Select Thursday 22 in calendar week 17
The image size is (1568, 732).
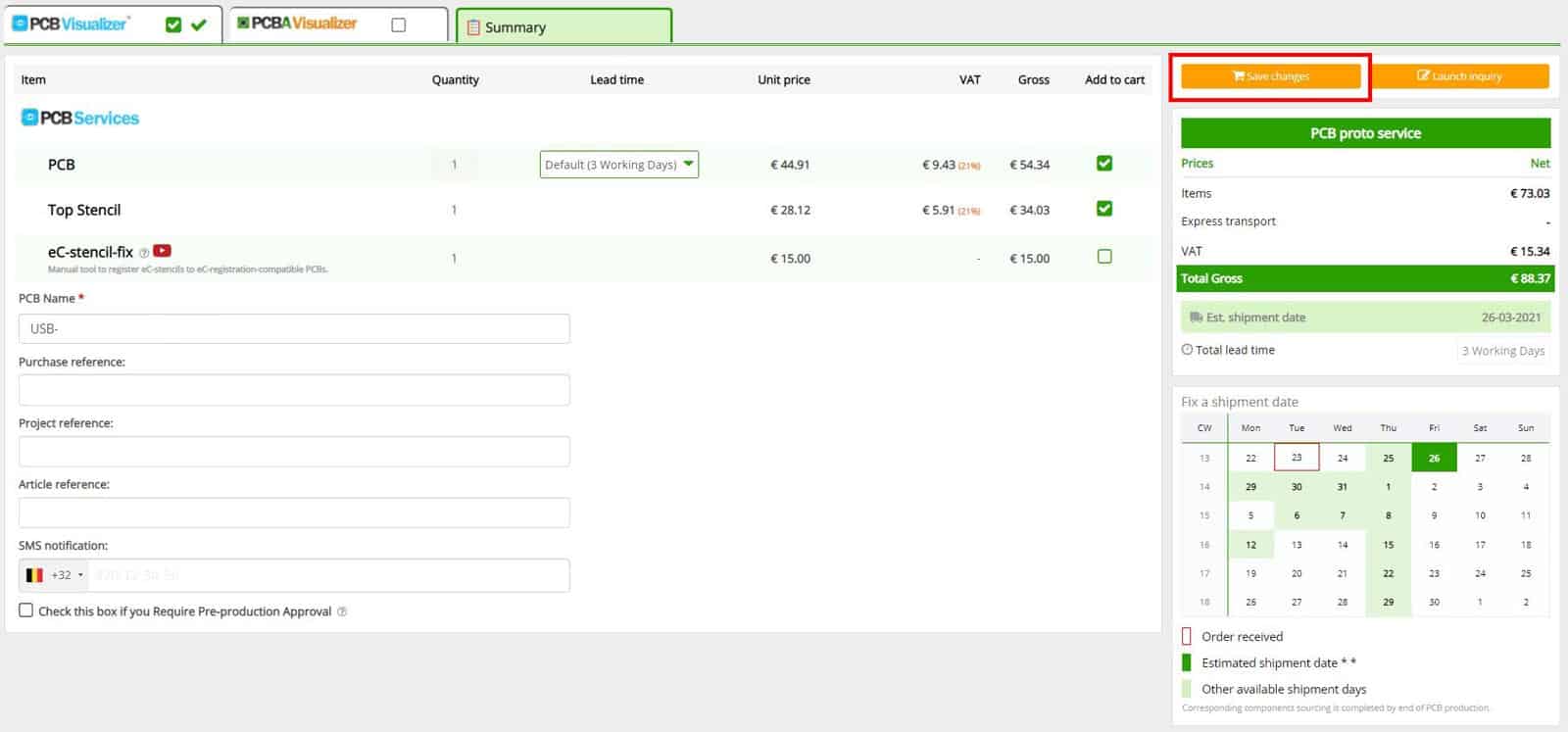pyautogui.click(x=1388, y=573)
